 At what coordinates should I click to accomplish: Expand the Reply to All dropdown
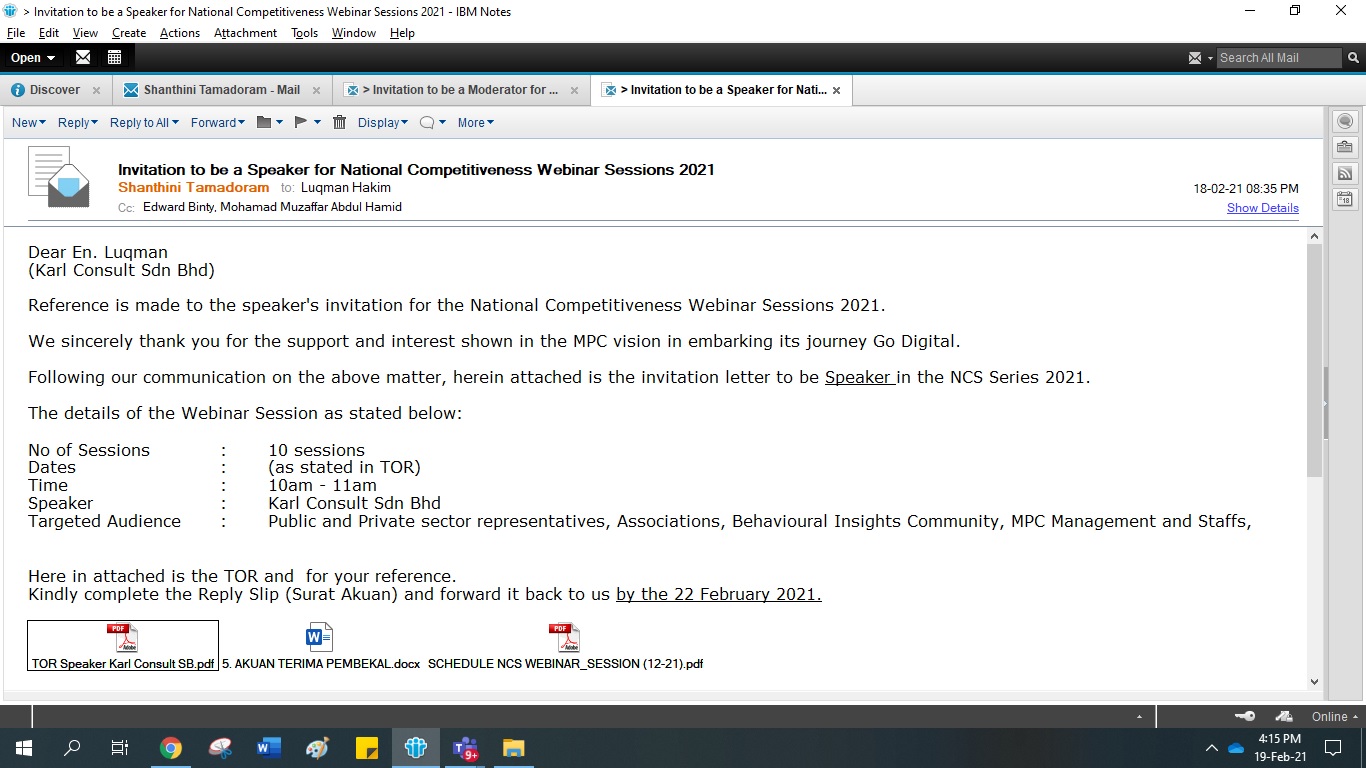tap(144, 122)
